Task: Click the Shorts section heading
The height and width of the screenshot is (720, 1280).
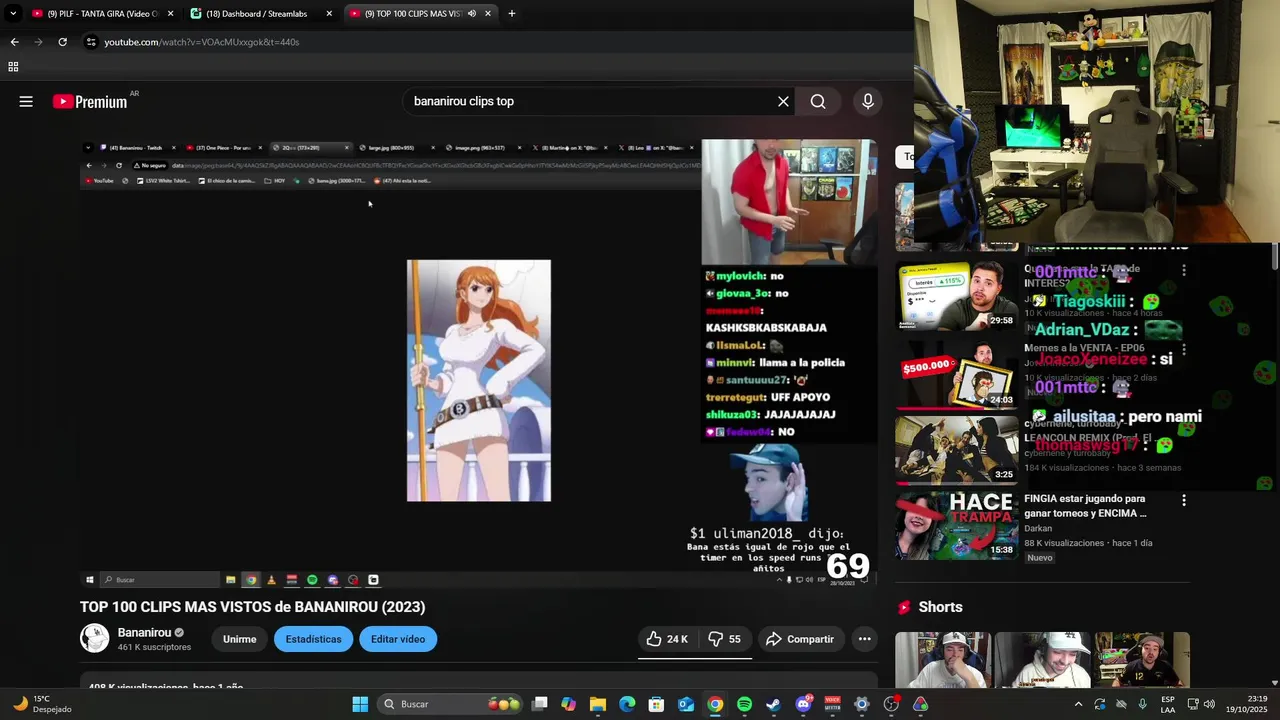Action: (x=940, y=607)
